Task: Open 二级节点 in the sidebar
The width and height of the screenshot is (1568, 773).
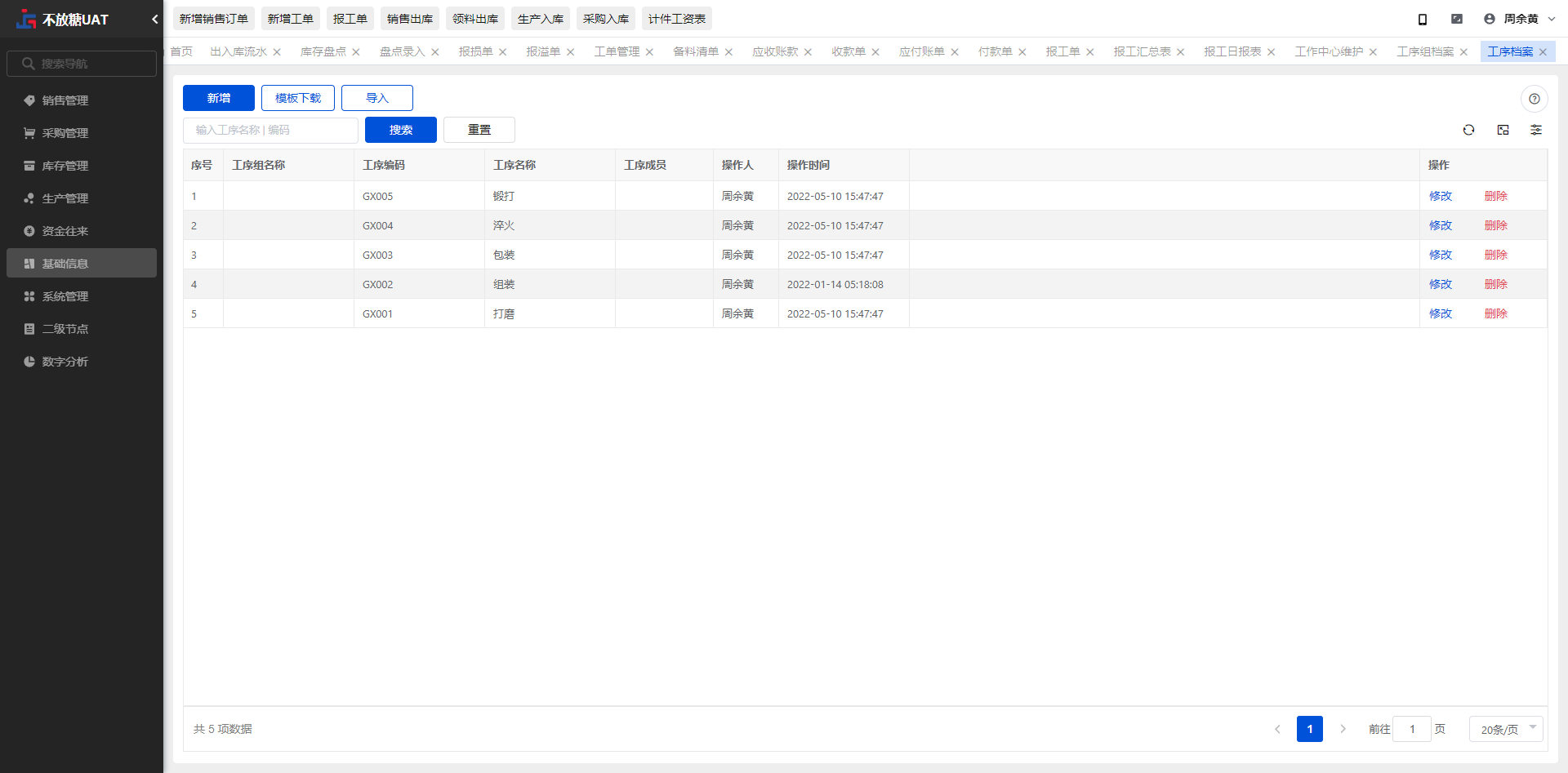Action: [x=82, y=329]
